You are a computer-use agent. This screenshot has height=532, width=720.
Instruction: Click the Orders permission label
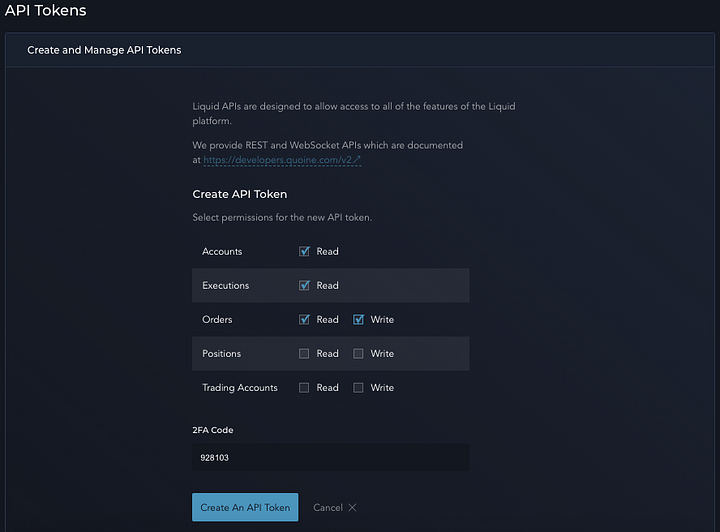tap(217, 319)
